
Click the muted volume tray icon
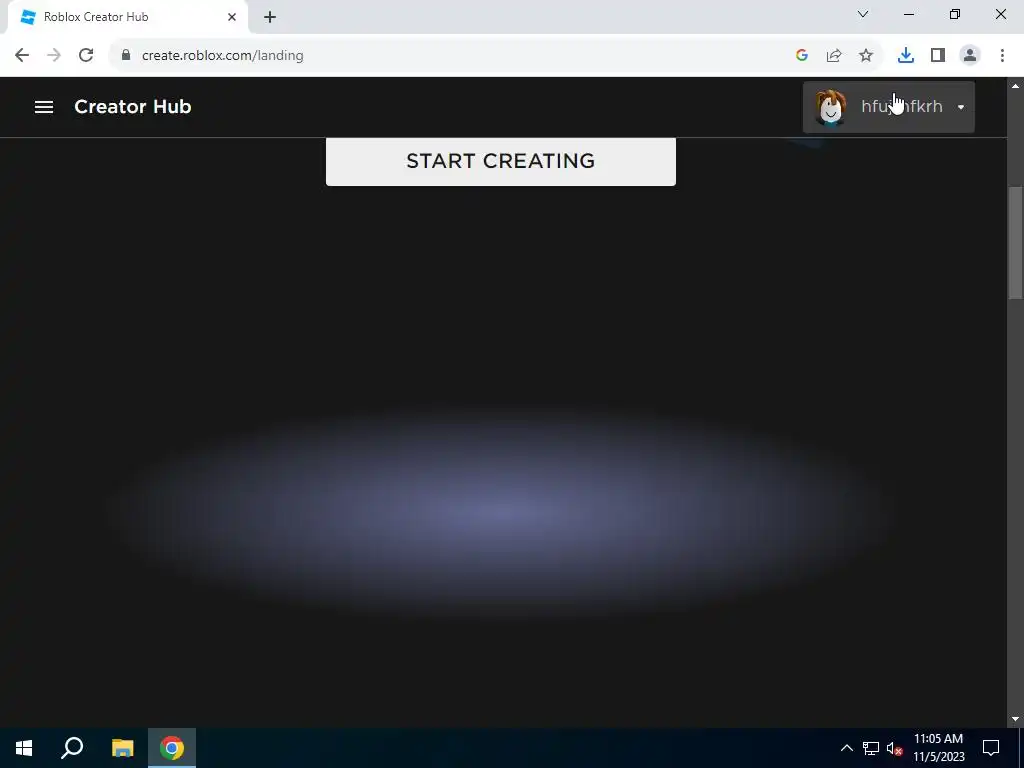pos(894,748)
